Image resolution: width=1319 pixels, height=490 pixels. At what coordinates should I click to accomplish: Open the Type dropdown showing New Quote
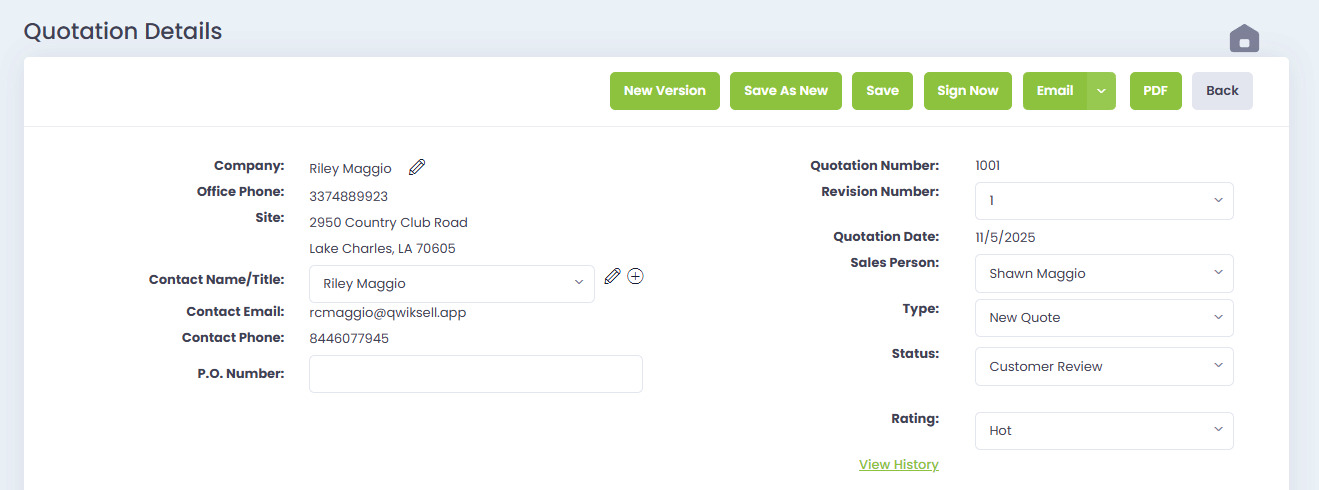point(1104,318)
